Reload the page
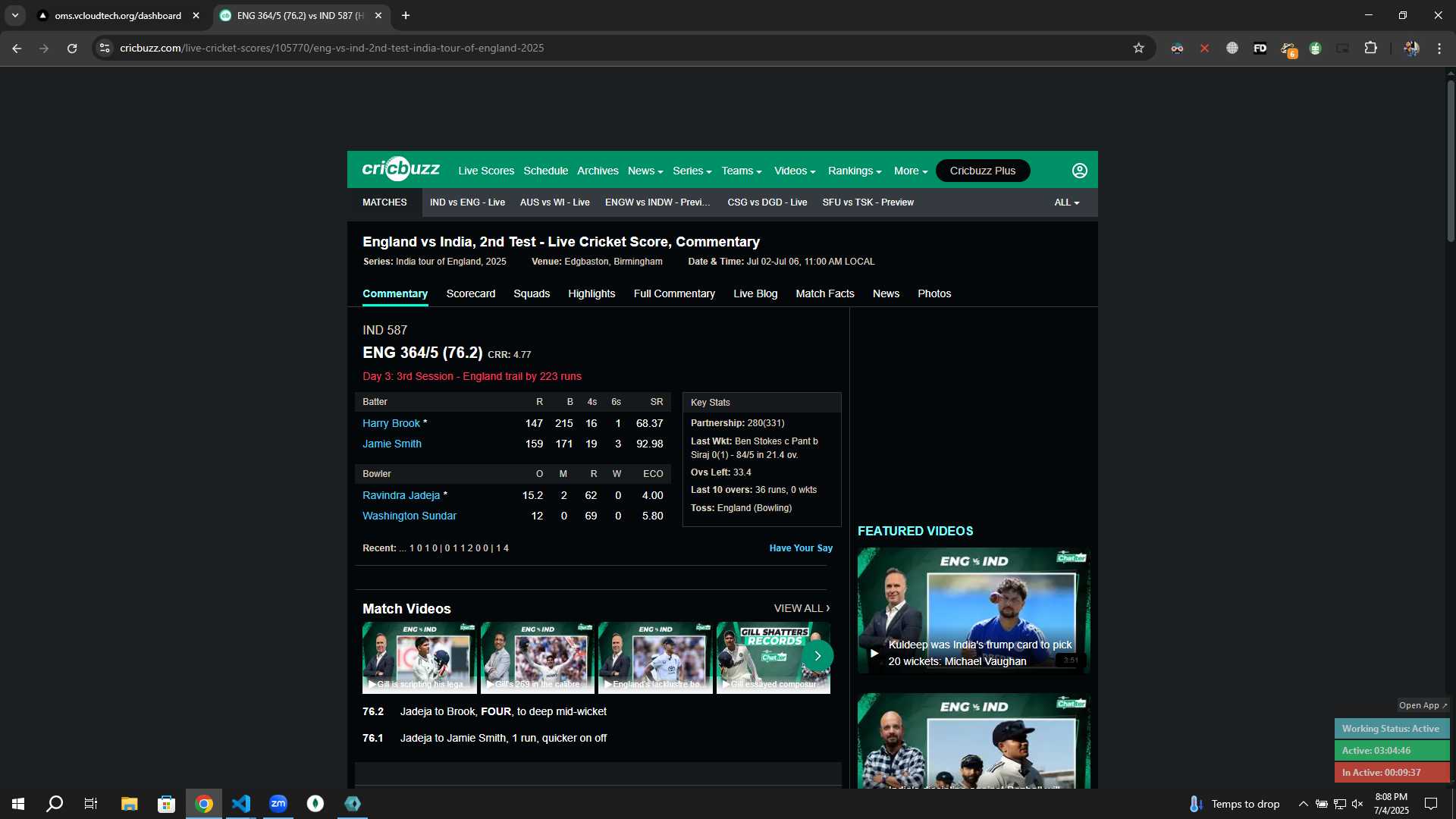 click(x=72, y=48)
